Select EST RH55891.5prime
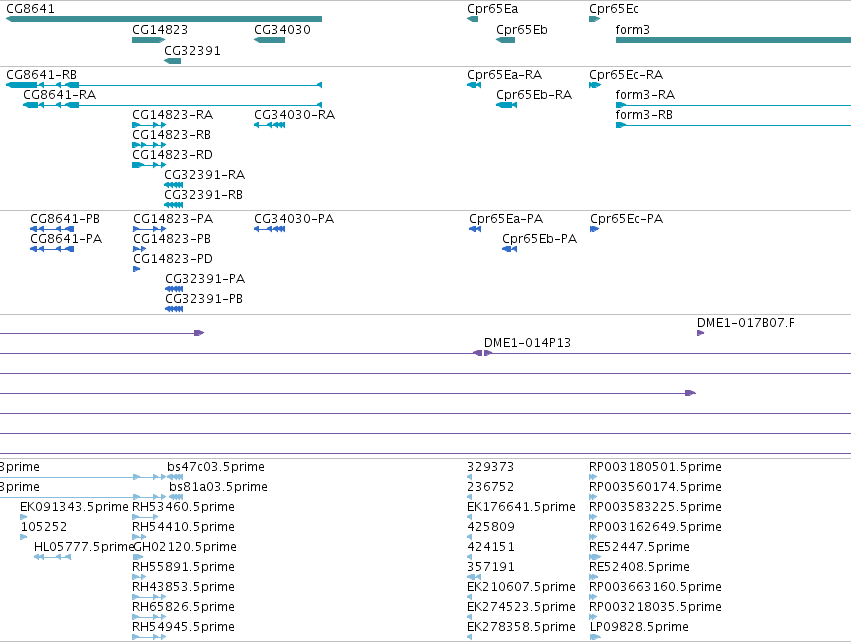The width and height of the screenshot is (851, 642). click(x=139, y=577)
